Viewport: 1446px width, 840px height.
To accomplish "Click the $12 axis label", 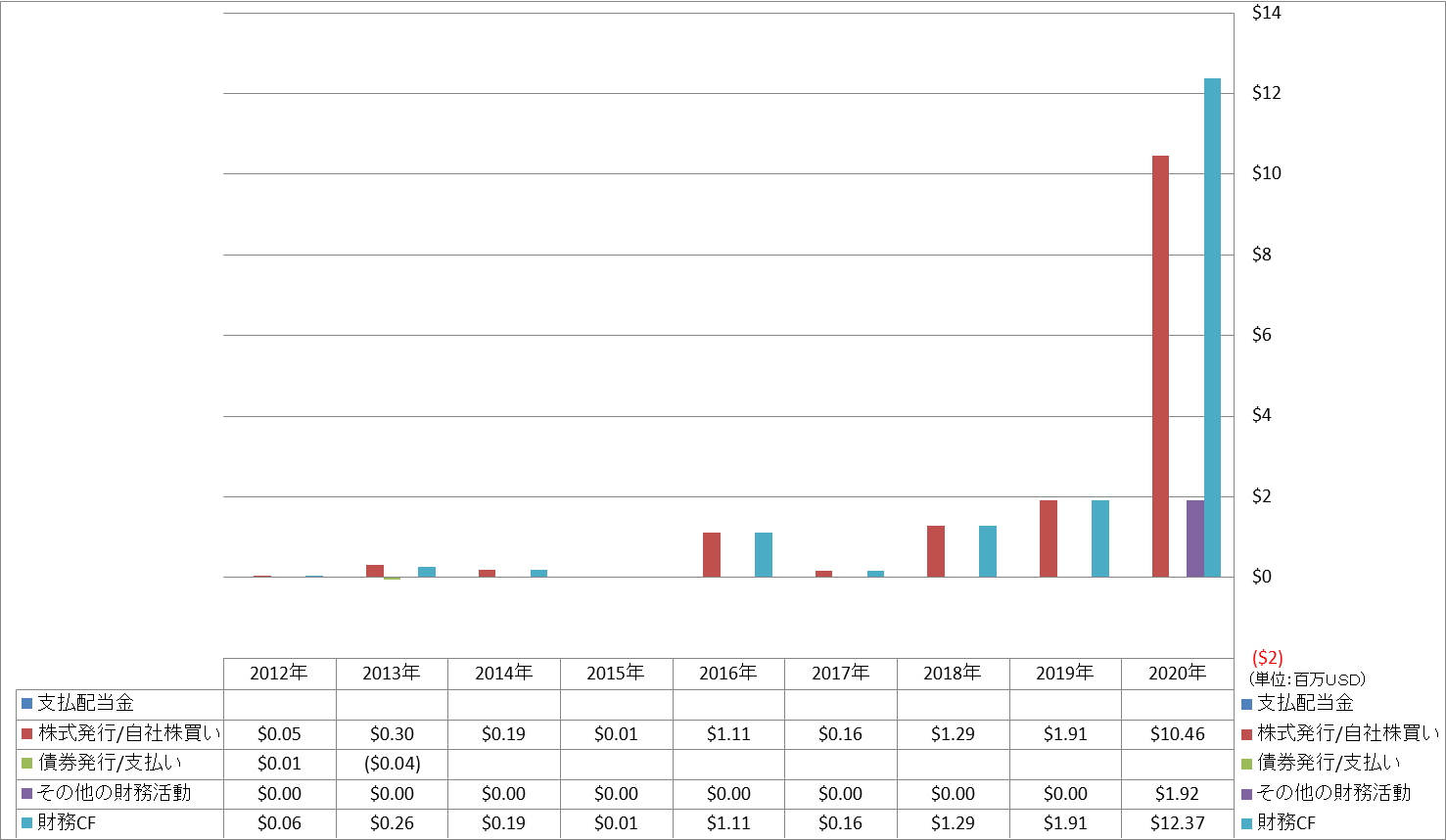I will pyautogui.click(x=1266, y=93).
